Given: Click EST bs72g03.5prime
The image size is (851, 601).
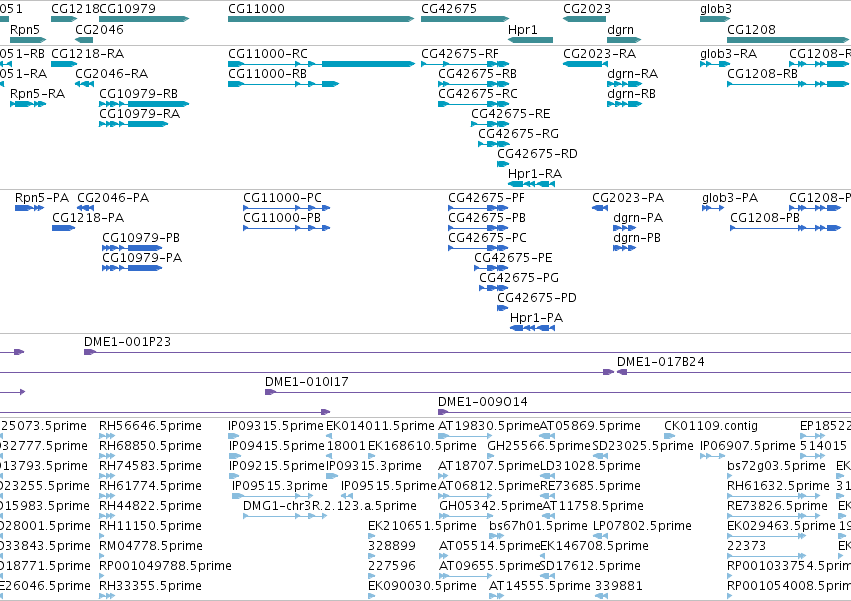Looking at the screenshot, I should coord(730,476).
